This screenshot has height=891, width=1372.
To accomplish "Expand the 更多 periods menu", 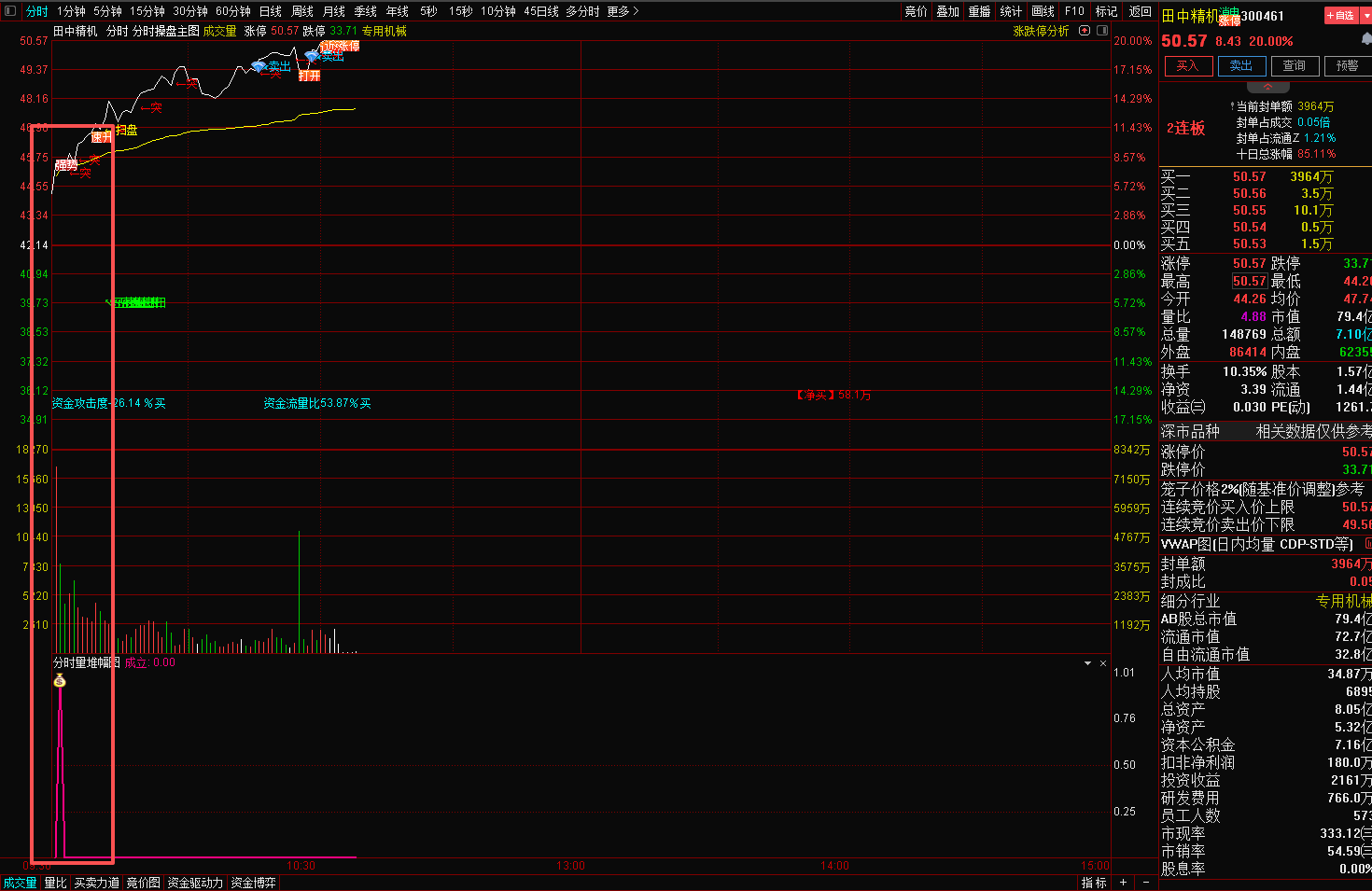I will [x=623, y=11].
